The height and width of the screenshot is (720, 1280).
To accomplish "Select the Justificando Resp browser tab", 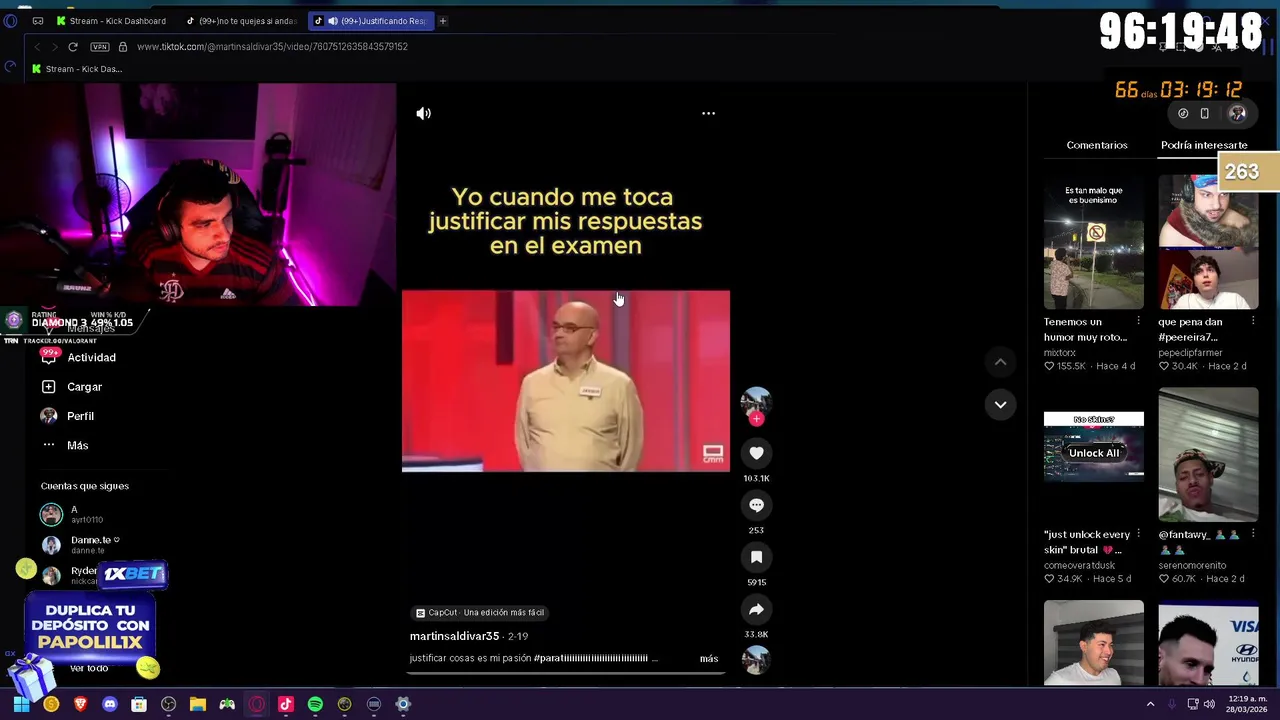I will click(373, 20).
